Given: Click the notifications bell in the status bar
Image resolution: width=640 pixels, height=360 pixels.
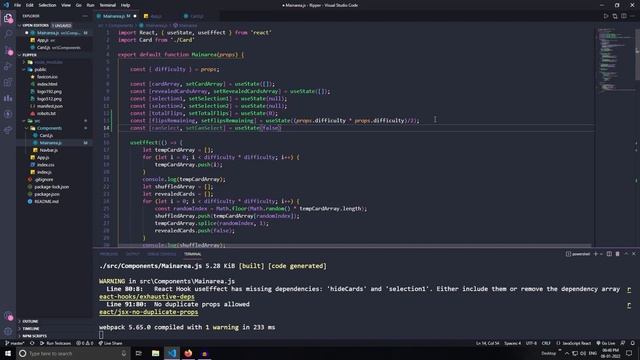Looking at the screenshot, I should (x=633, y=343).
